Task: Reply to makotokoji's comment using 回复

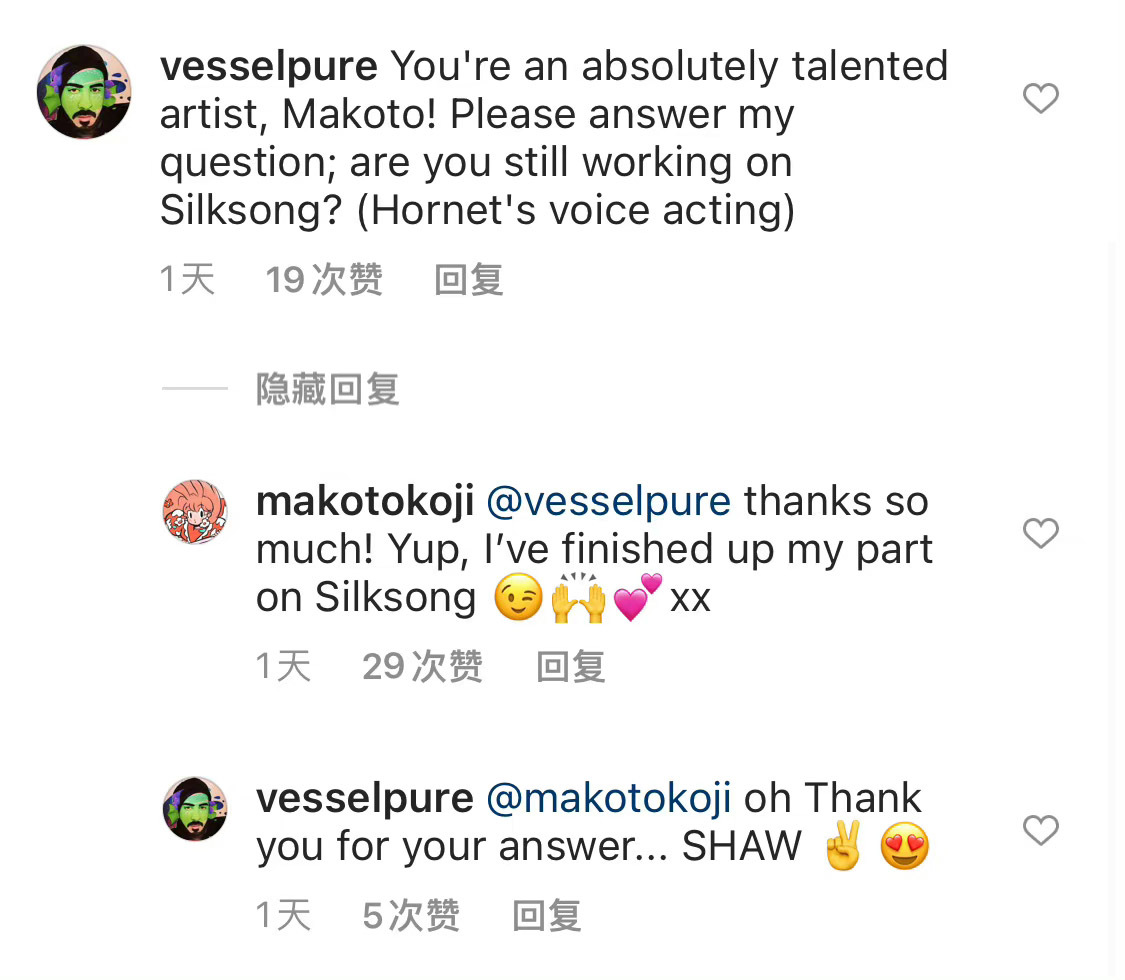Action: point(571,666)
